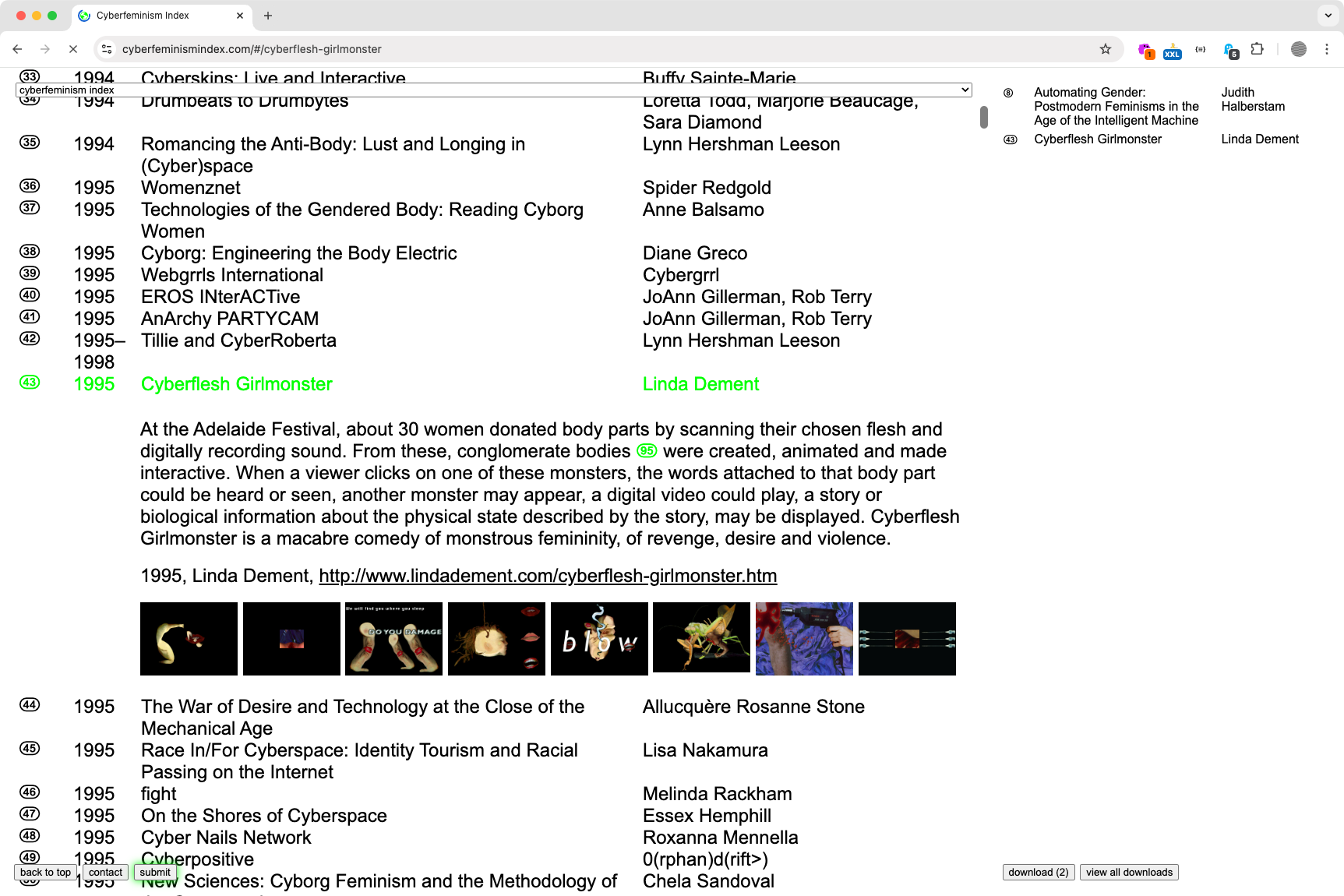Open the curly braces extension icon

pyautogui.click(x=1201, y=49)
